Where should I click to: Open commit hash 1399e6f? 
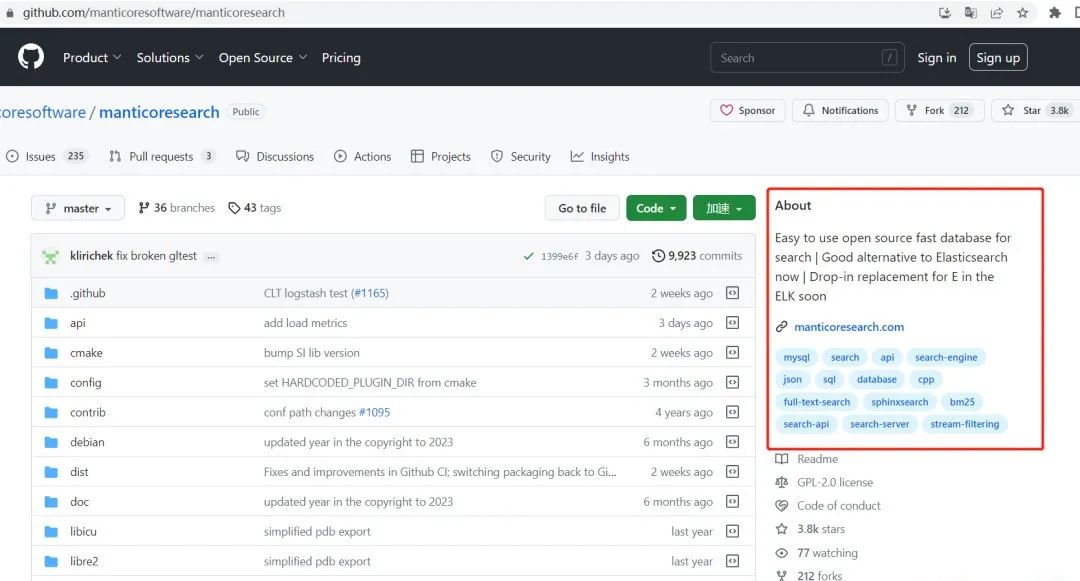(559, 256)
